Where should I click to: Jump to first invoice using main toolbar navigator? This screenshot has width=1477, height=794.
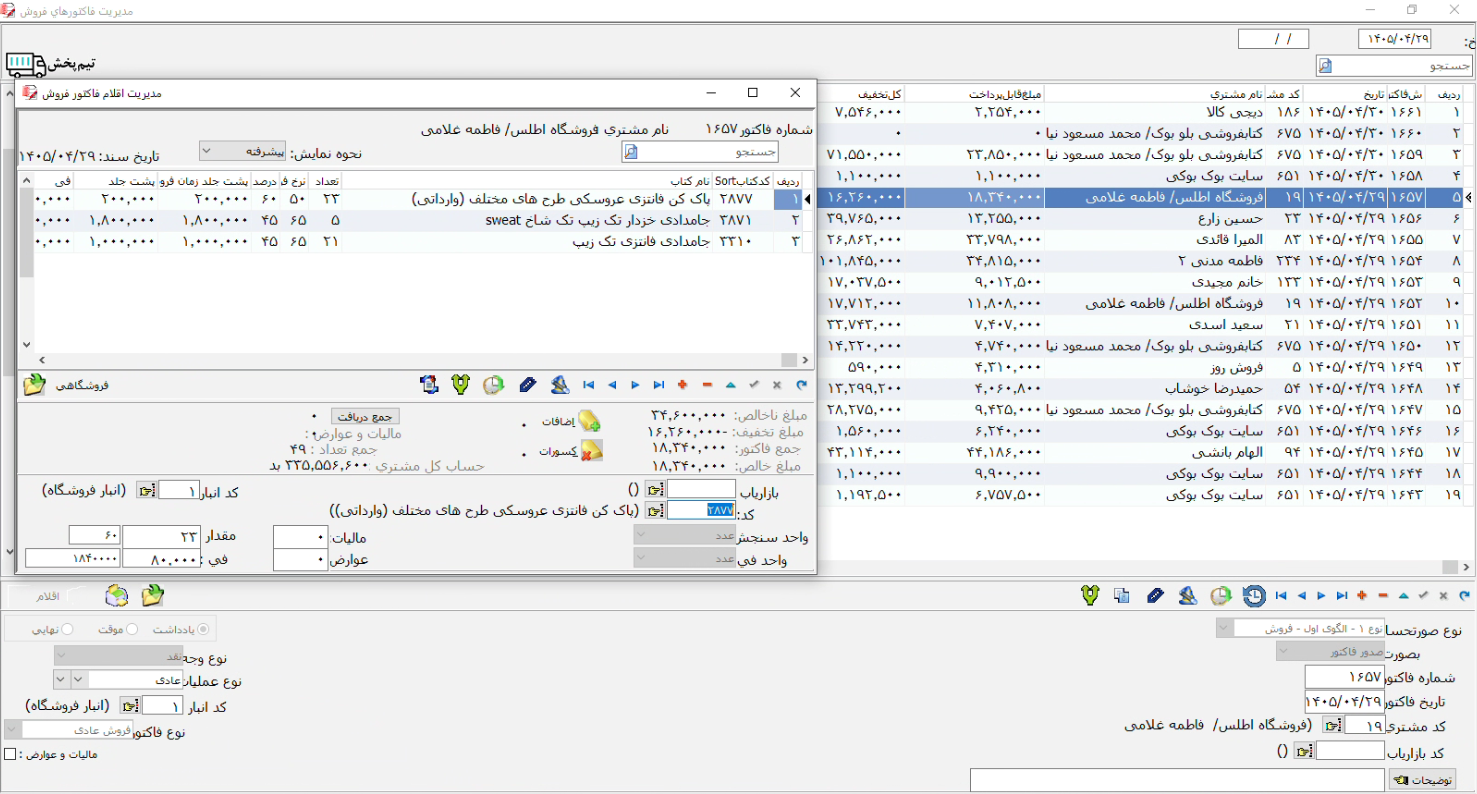point(1281,596)
